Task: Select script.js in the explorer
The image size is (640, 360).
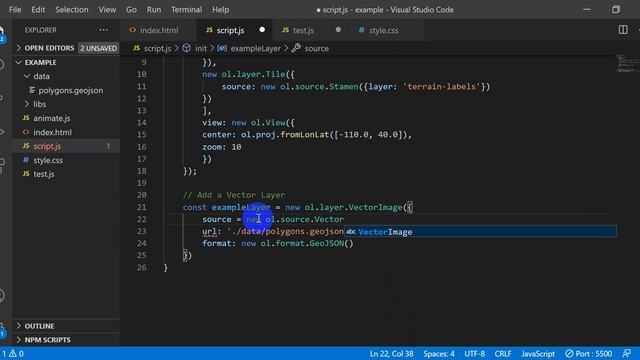Action: 47,146
